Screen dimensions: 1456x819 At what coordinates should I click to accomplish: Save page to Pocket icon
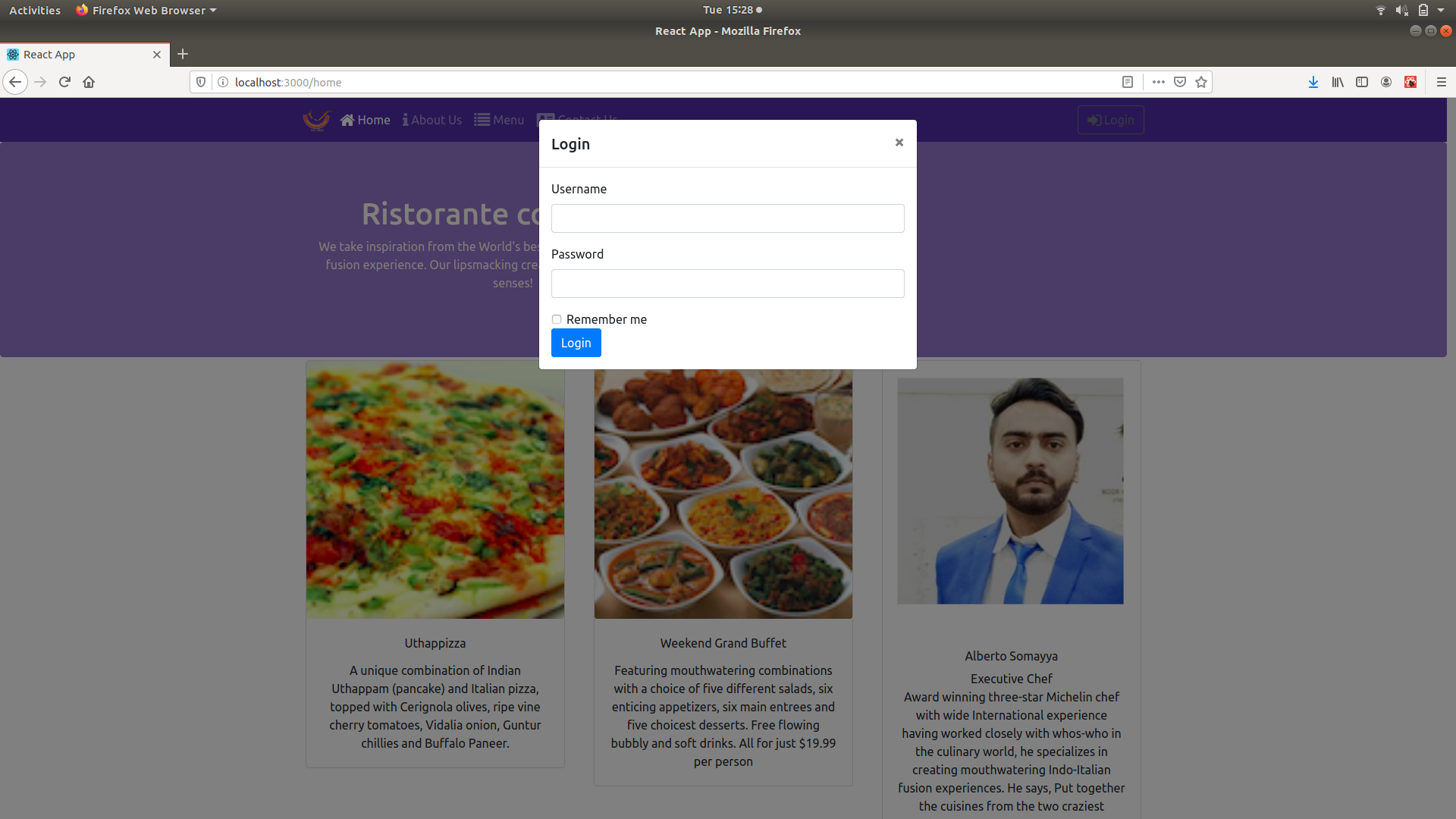[1180, 82]
